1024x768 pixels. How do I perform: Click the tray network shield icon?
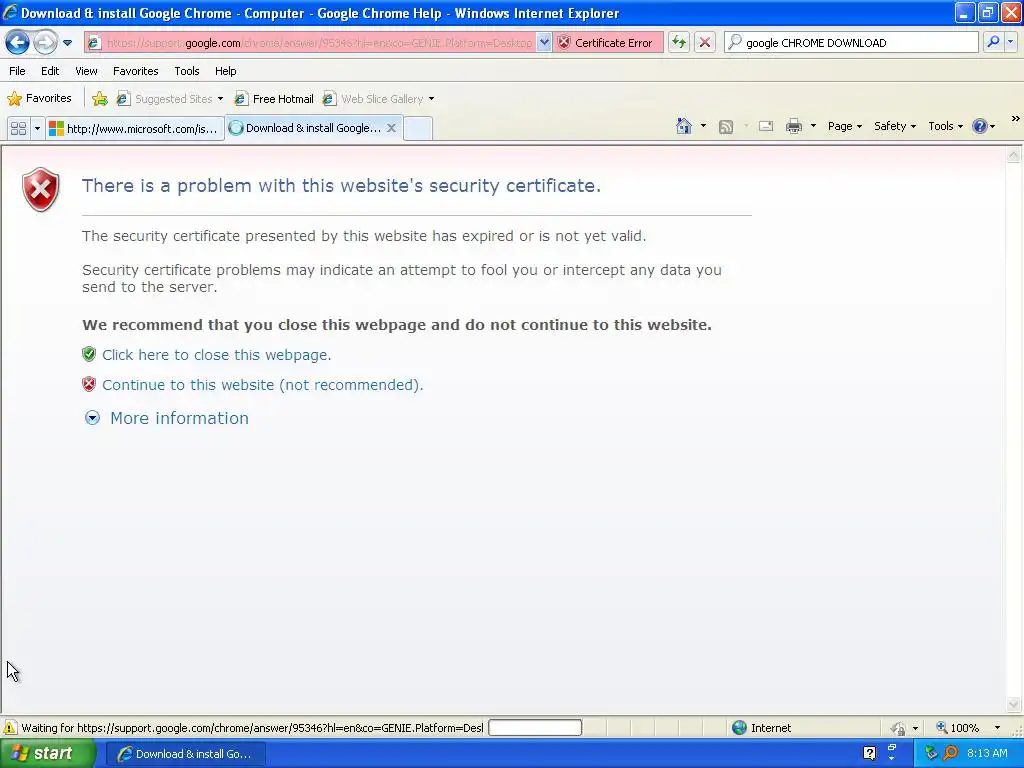tap(931, 753)
